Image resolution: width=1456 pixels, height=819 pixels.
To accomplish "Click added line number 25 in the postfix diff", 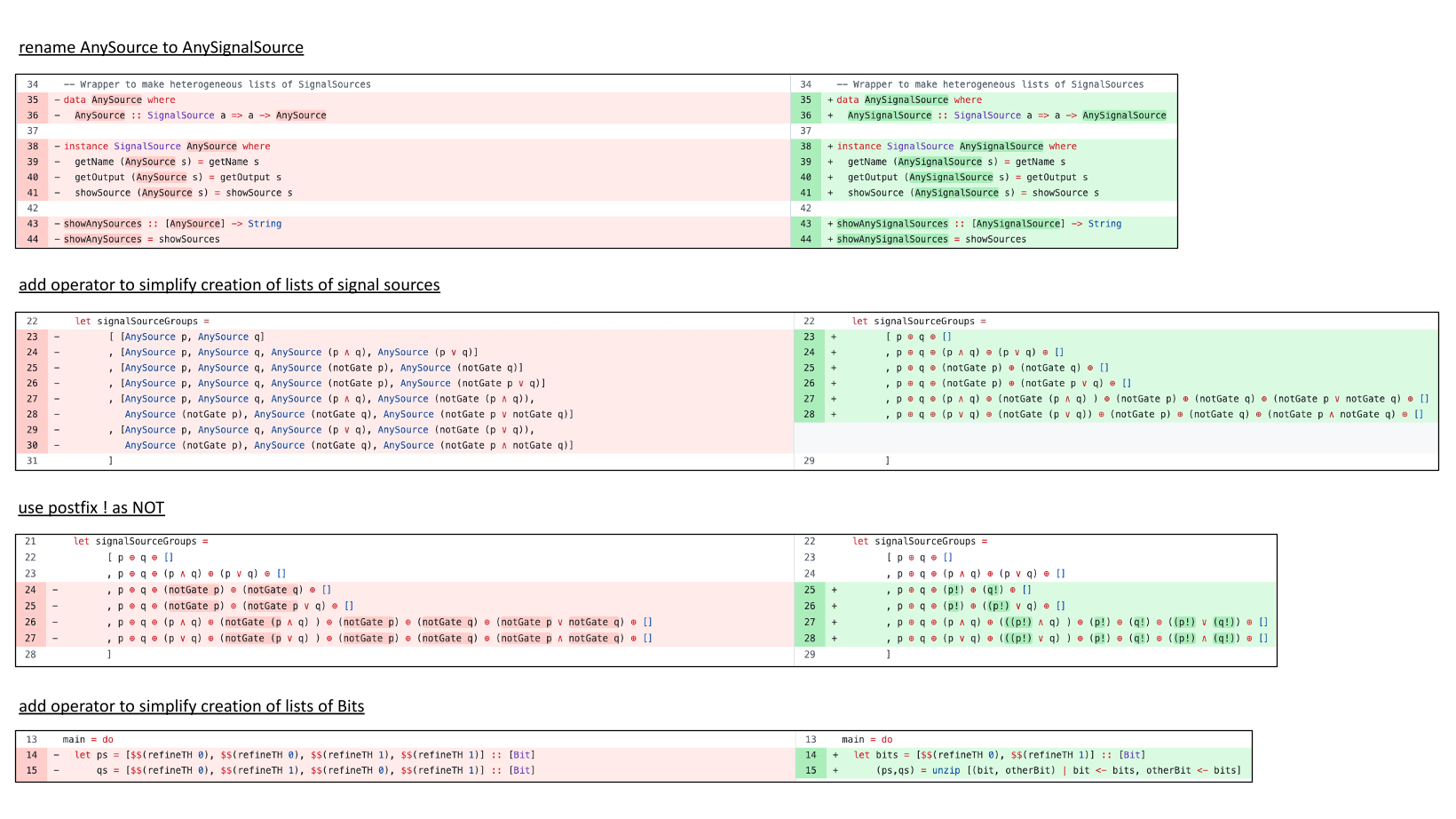I will 809,590.
